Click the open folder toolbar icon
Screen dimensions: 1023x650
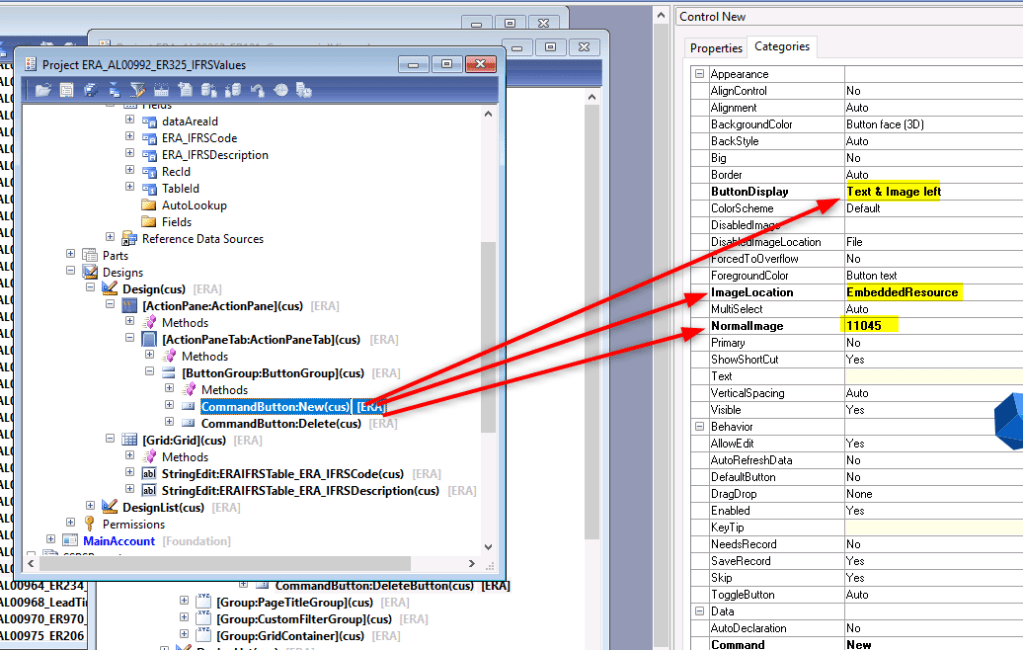pyautogui.click(x=43, y=90)
